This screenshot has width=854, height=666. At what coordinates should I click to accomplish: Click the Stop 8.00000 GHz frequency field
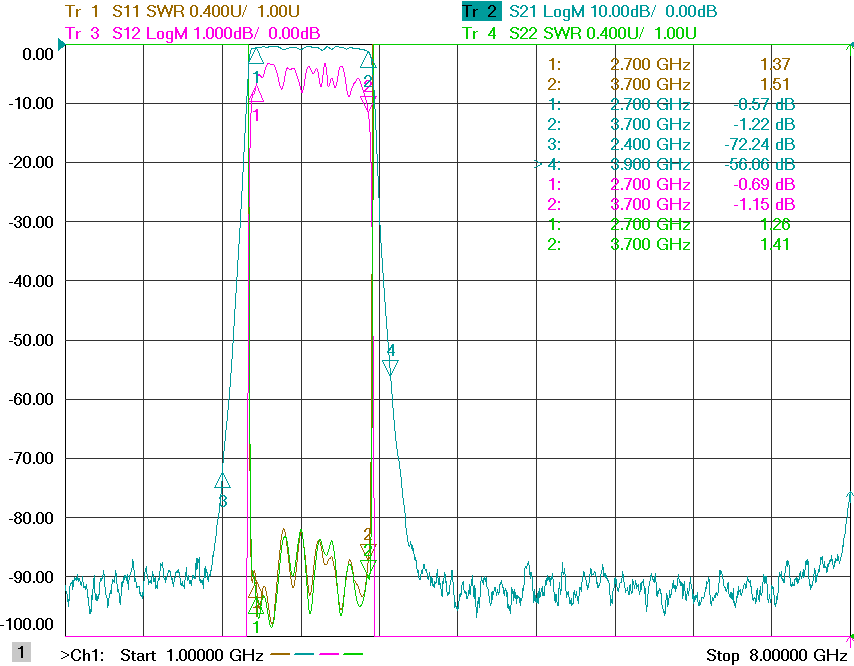(x=777, y=655)
